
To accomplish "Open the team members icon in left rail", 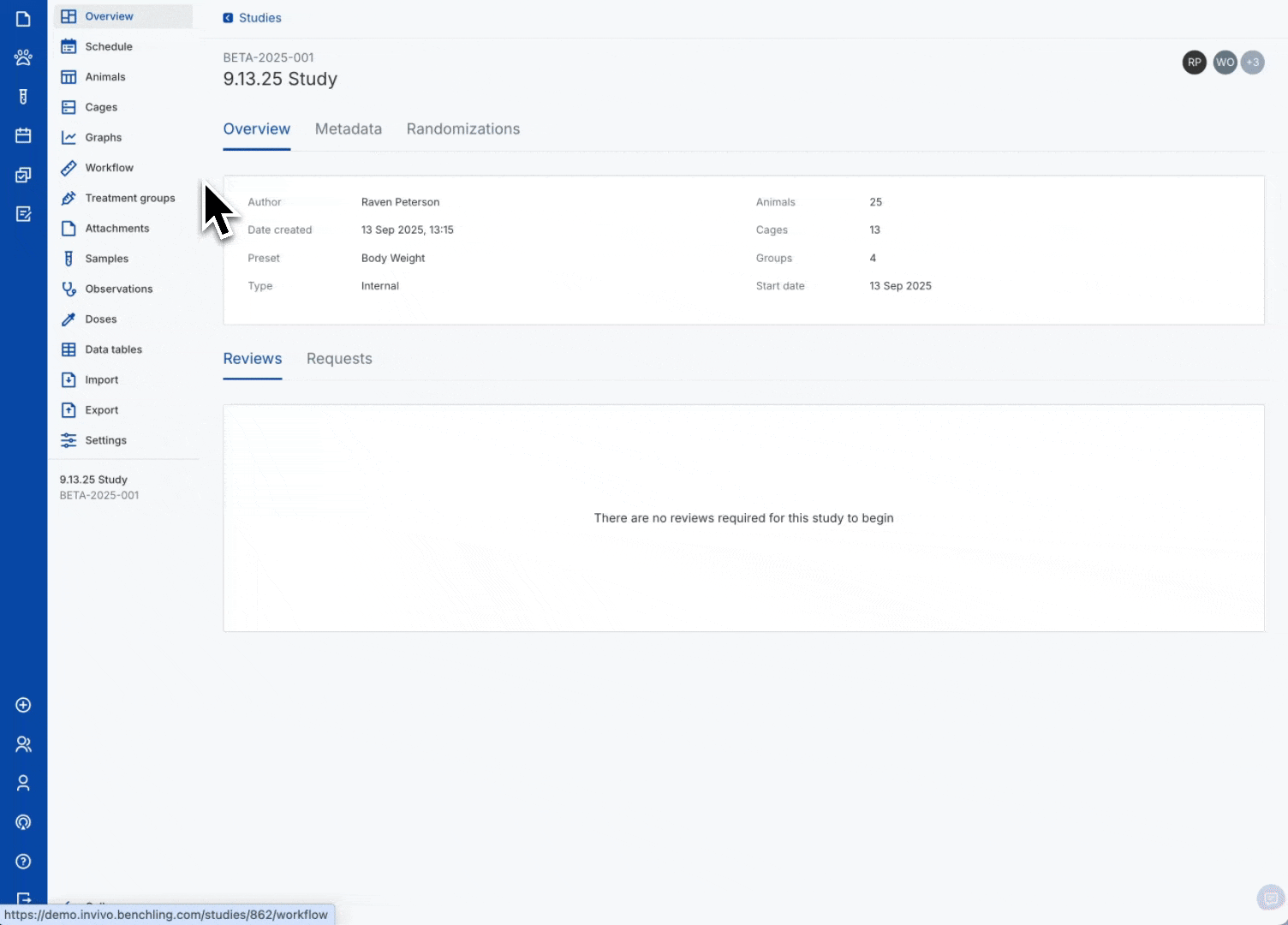I will [x=23, y=744].
